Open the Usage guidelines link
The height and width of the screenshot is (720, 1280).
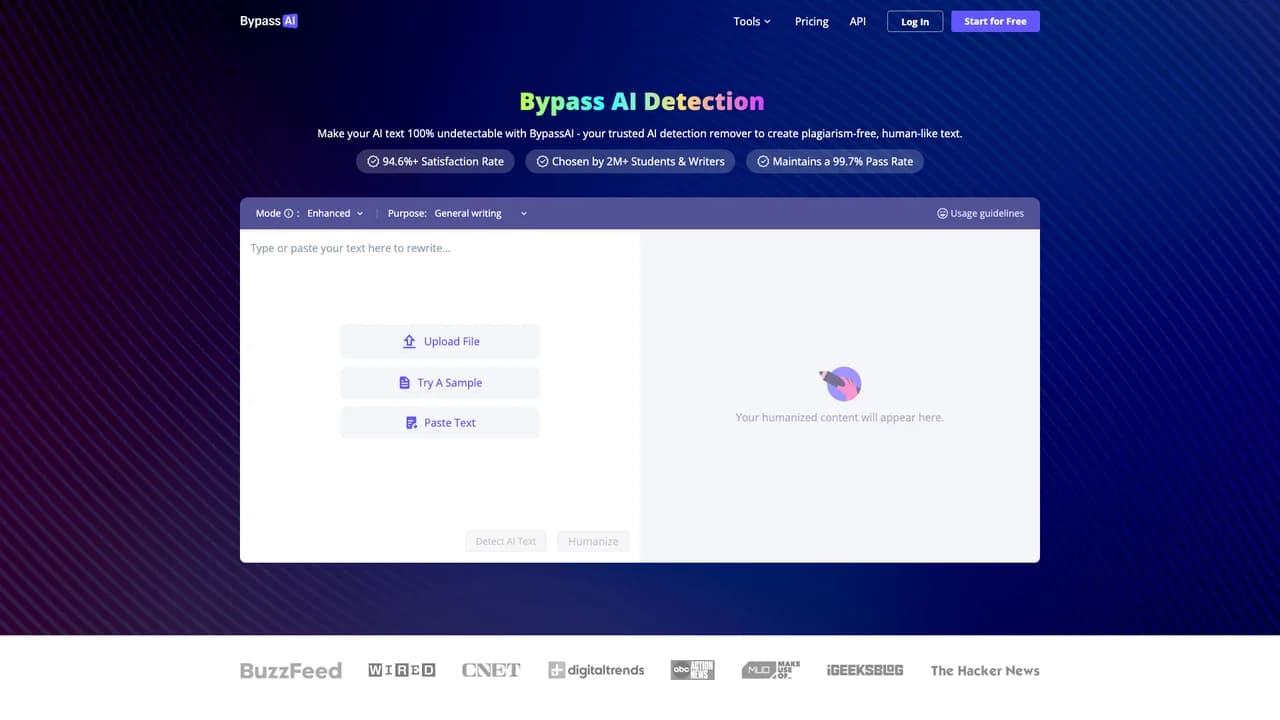pos(980,213)
